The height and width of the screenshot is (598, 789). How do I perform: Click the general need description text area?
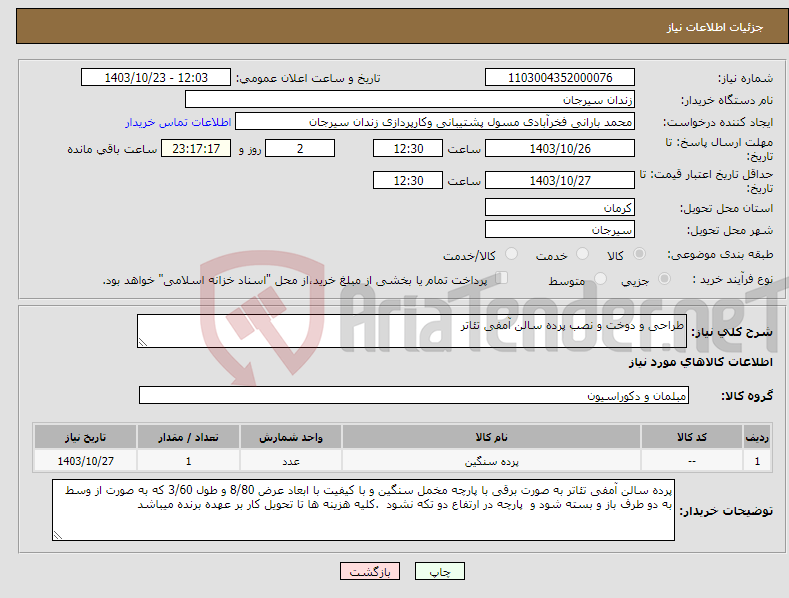pos(412,331)
